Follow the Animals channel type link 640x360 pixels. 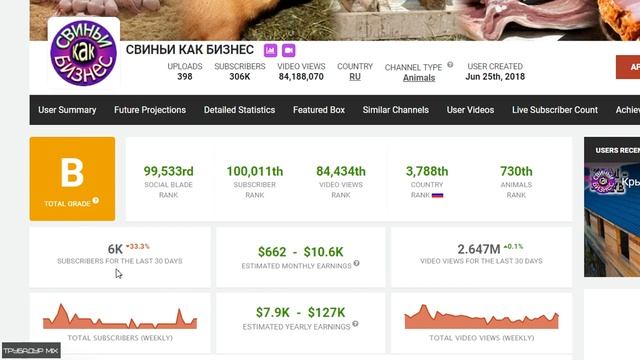[419, 78]
